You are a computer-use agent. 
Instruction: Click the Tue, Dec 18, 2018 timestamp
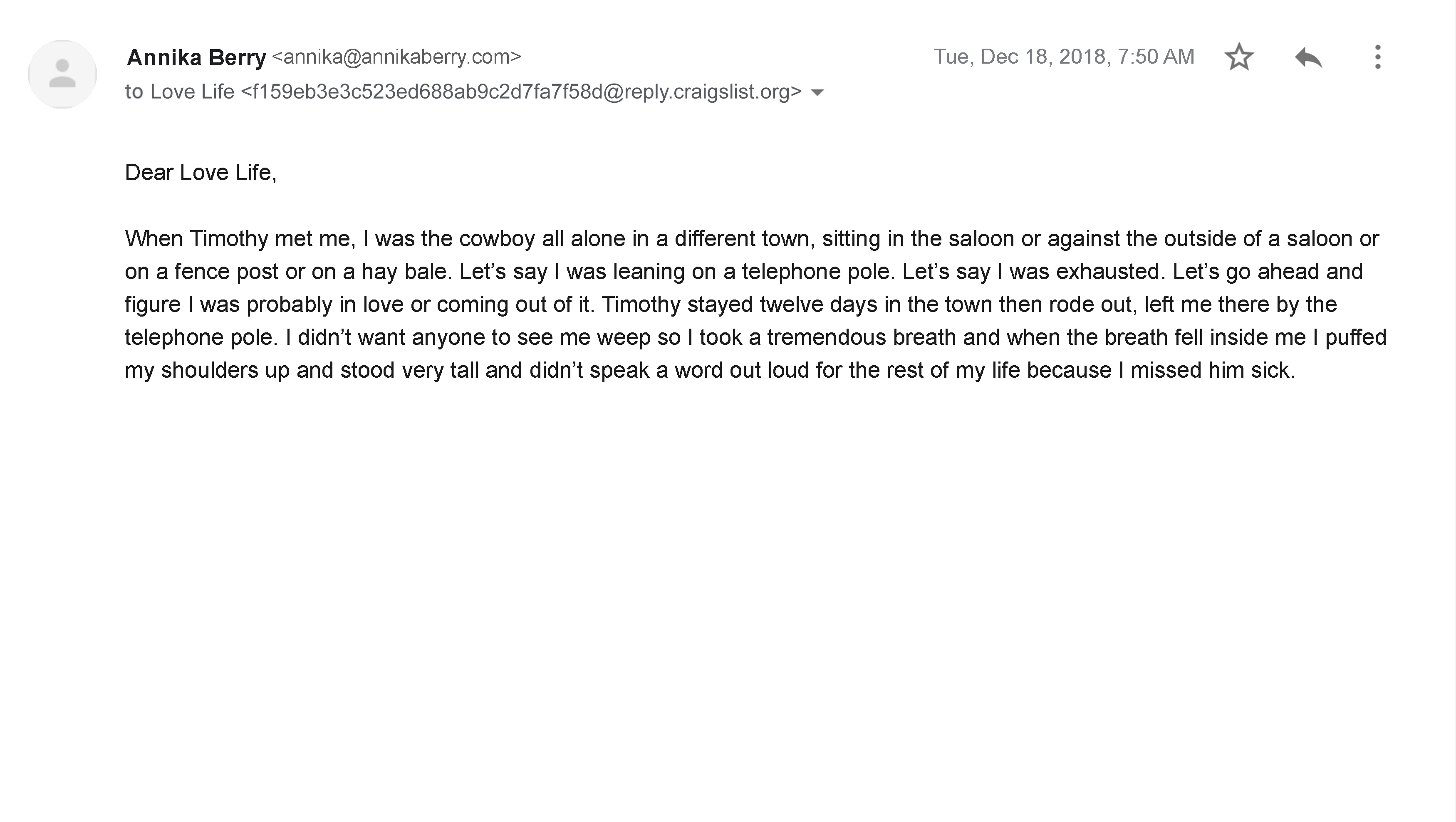[x=1064, y=57]
